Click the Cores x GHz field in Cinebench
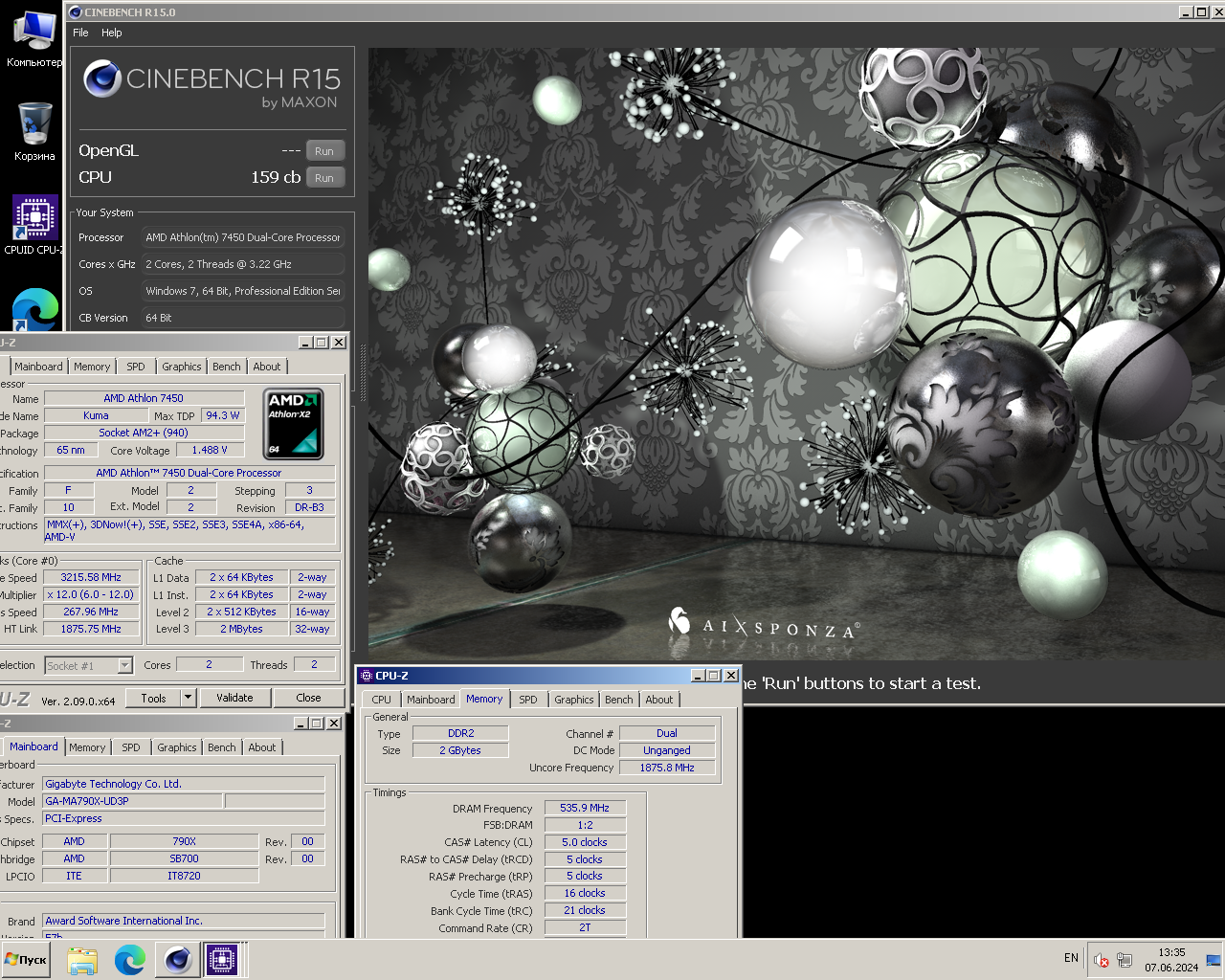The width and height of the screenshot is (1225, 980). [x=243, y=264]
